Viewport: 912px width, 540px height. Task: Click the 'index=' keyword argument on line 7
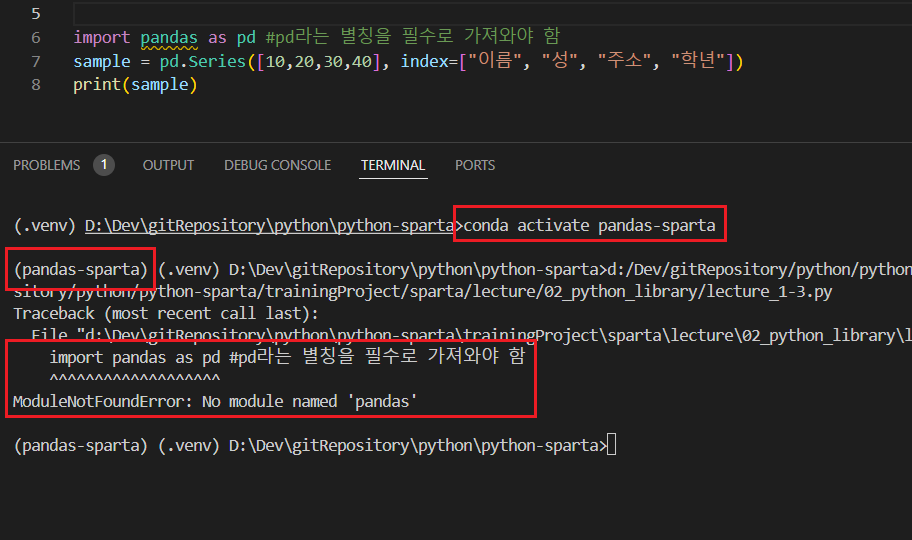click(429, 61)
